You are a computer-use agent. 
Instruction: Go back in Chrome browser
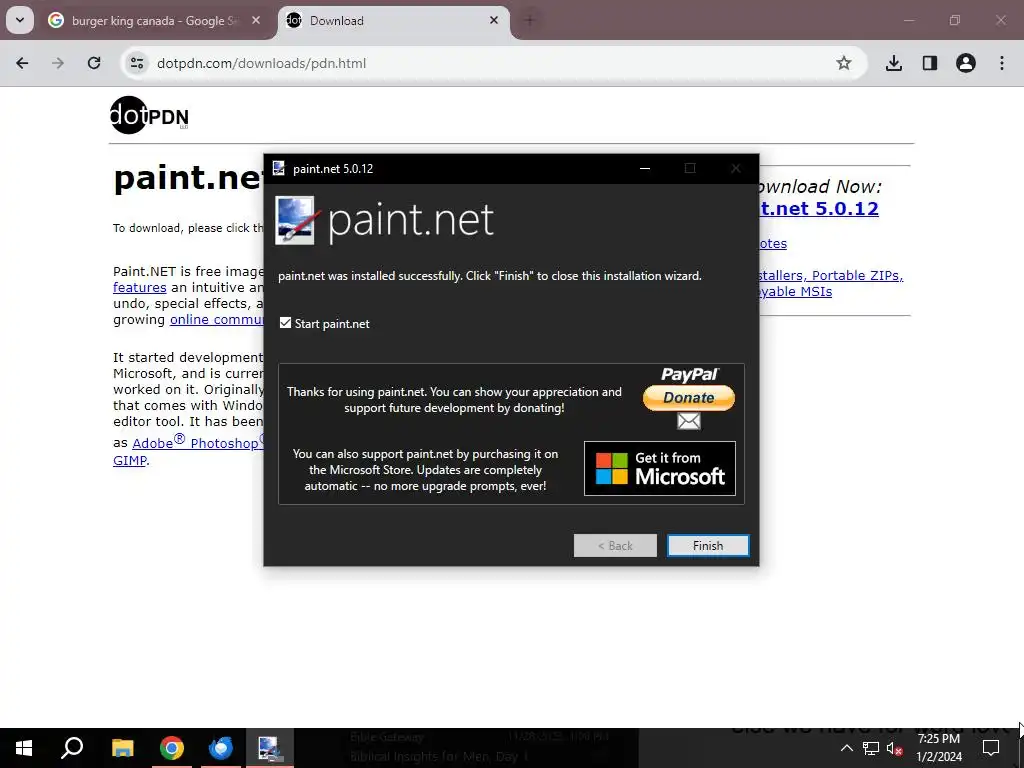[x=22, y=63]
